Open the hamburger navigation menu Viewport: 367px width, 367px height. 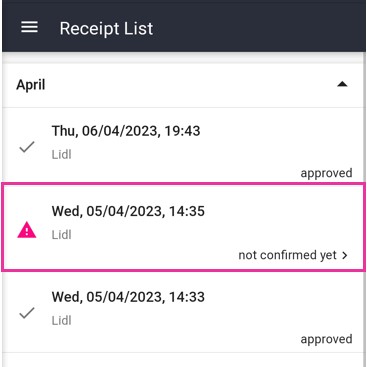(29, 27)
